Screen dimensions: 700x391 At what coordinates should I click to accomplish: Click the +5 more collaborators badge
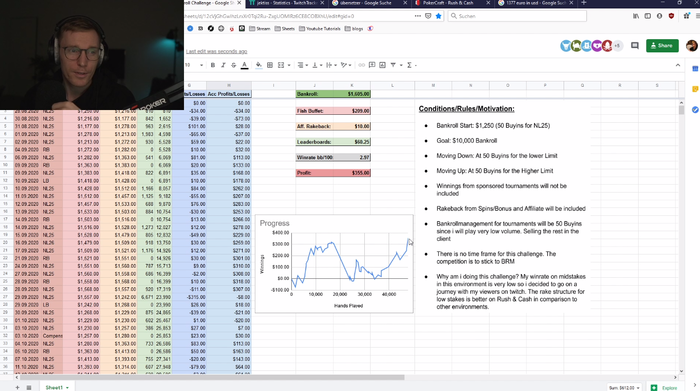[617, 46]
